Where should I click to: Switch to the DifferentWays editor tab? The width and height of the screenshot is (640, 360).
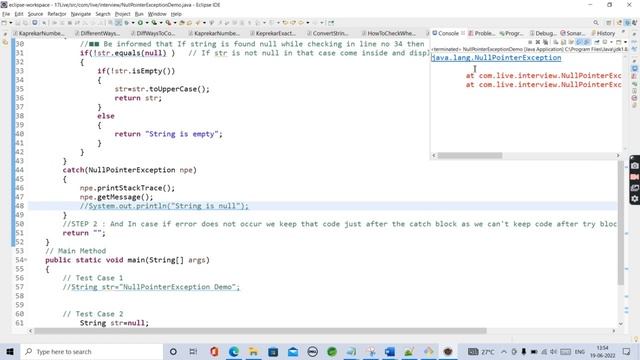[98, 33]
